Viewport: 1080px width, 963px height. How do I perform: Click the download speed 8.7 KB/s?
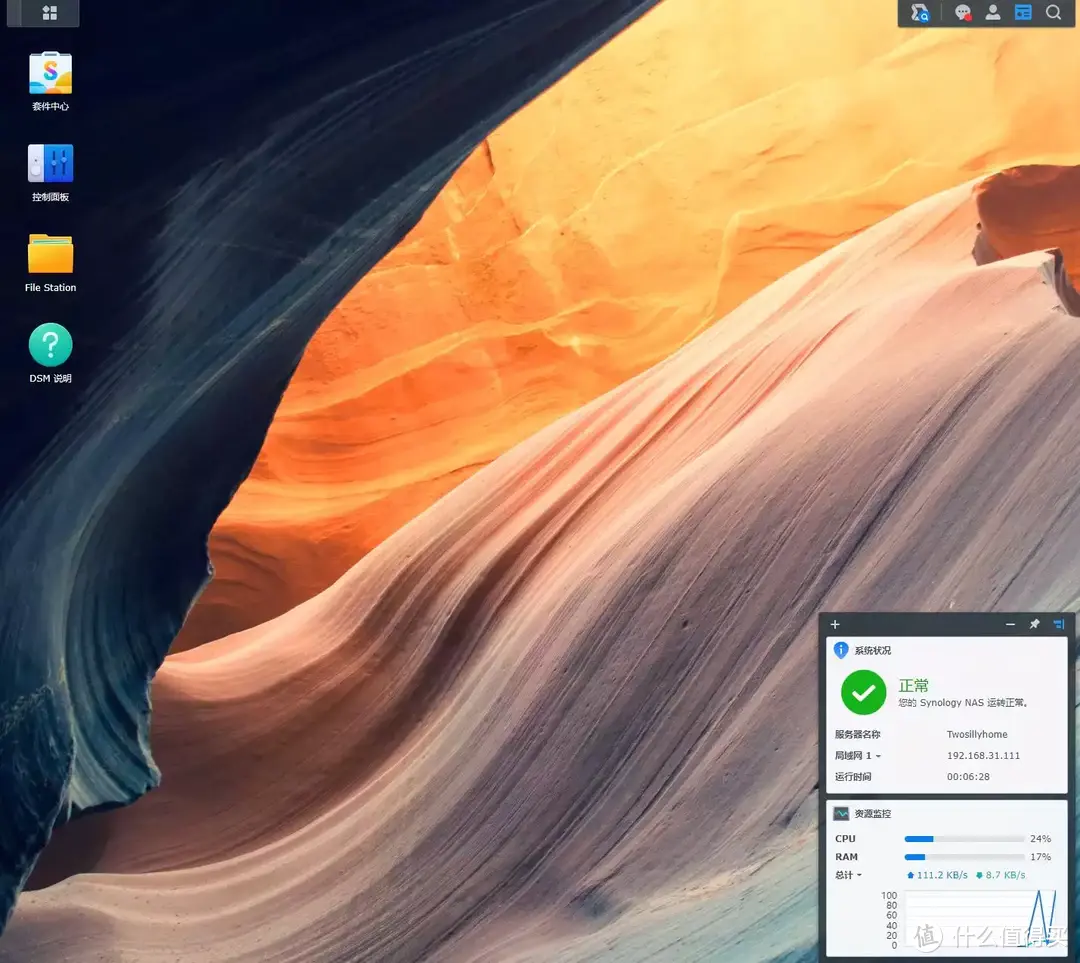(x=1000, y=875)
